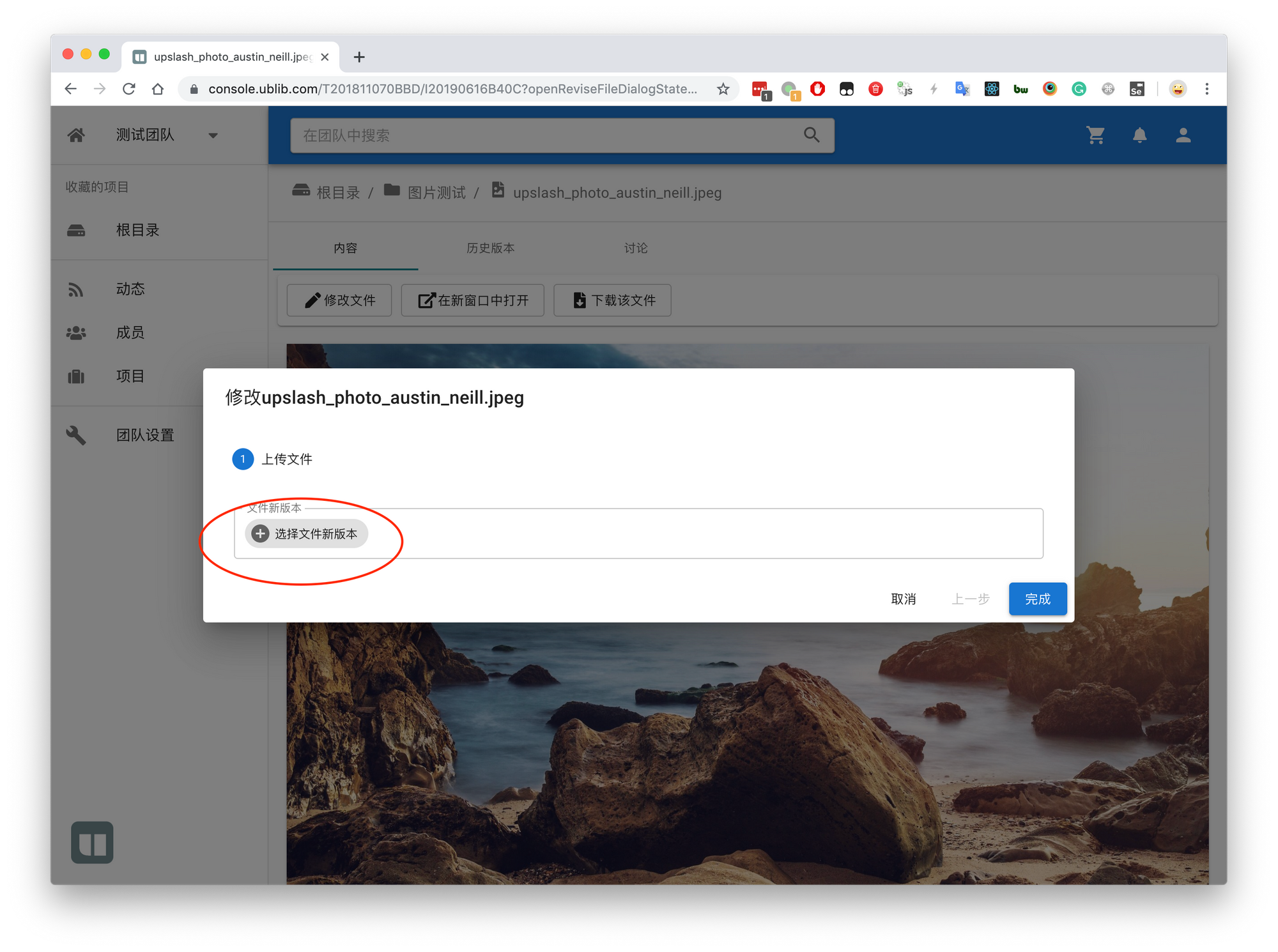Screen dimensions: 1278x952
Task: Click the home icon in sidebar
Action: (x=76, y=135)
